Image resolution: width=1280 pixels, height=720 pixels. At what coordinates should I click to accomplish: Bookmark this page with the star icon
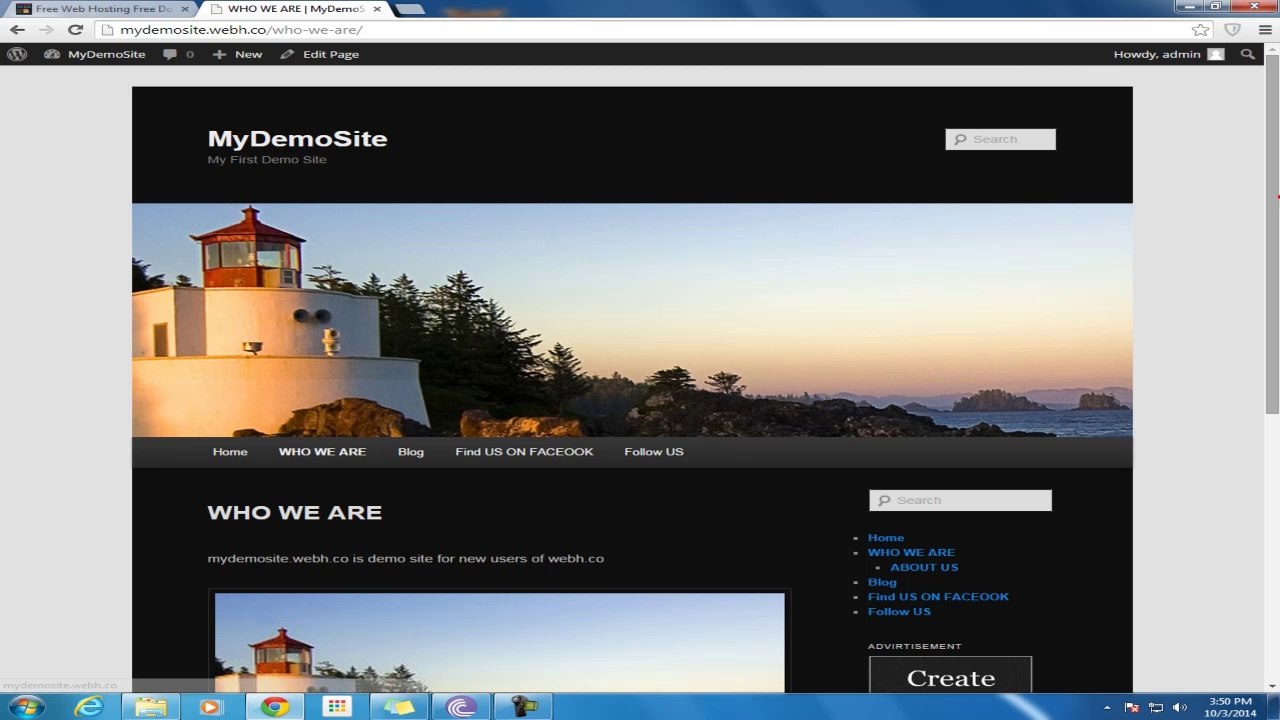[1201, 30]
